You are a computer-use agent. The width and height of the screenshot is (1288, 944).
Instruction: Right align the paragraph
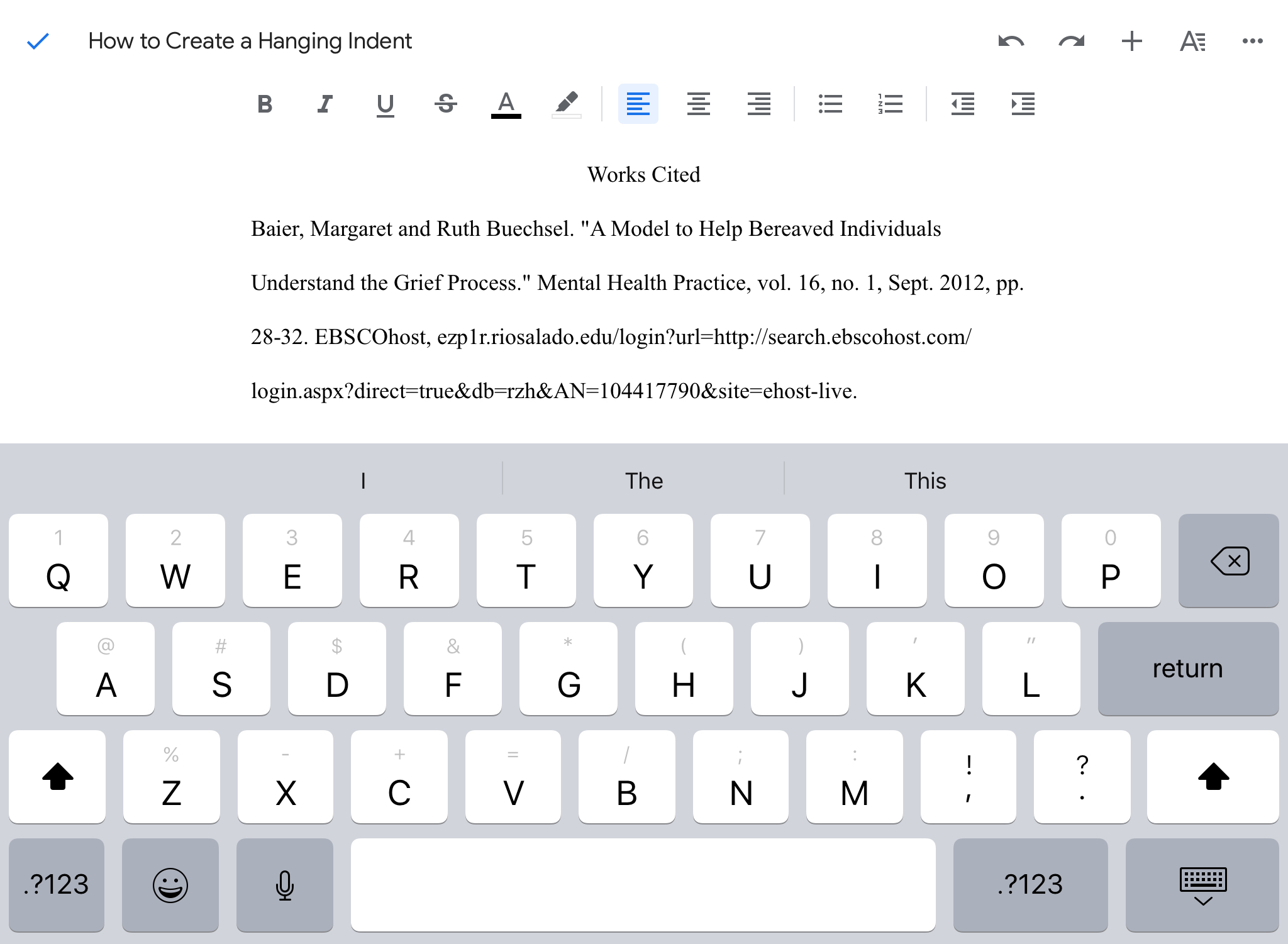[x=758, y=104]
